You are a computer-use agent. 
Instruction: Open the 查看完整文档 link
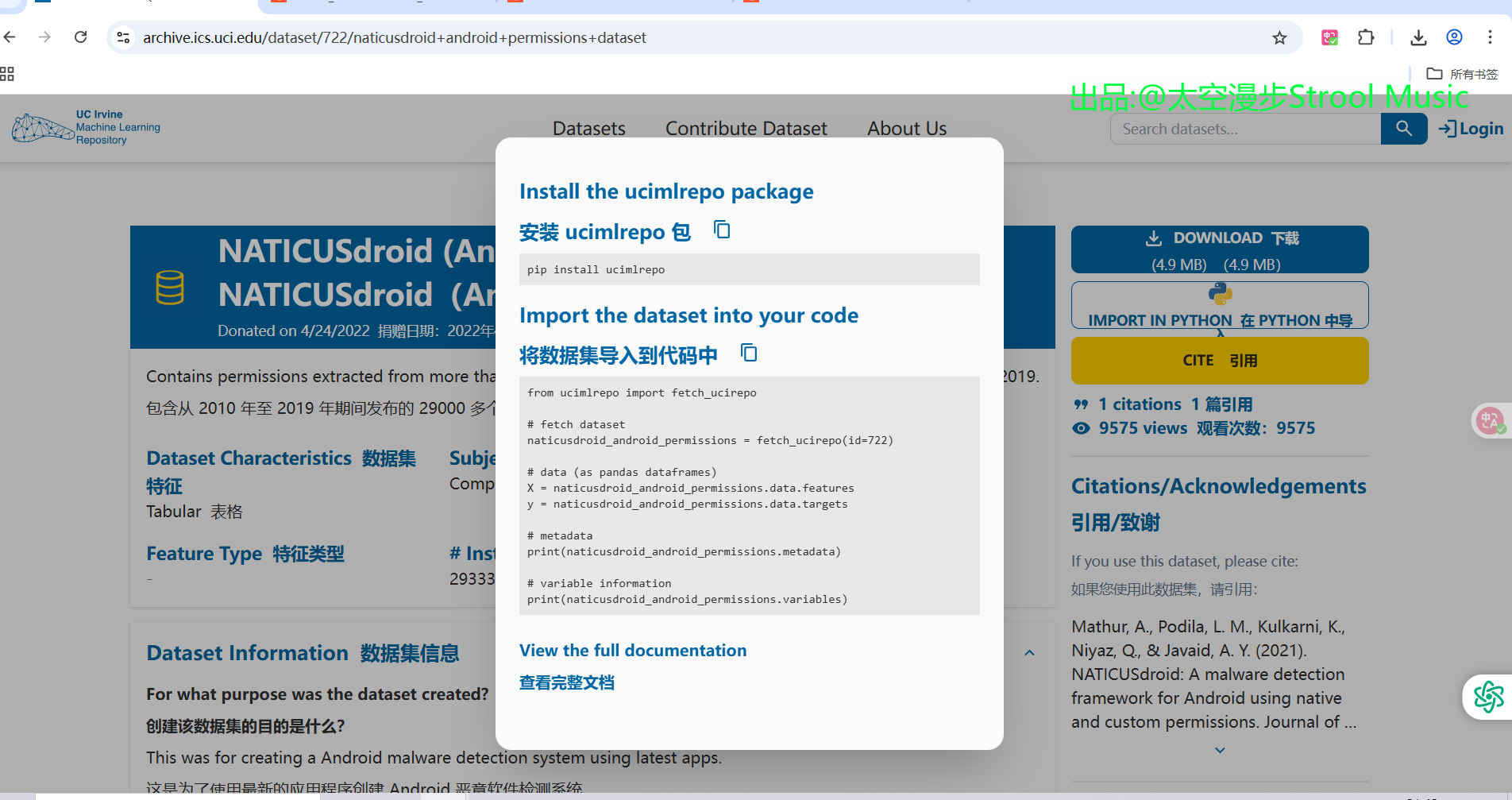coord(567,682)
